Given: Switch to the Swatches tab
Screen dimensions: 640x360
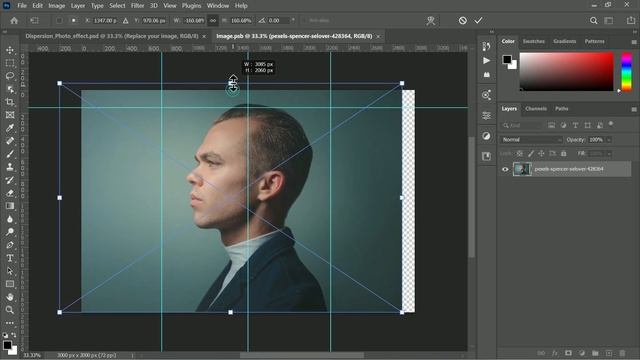Looking at the screenshot, I should (x=533, y=41).
